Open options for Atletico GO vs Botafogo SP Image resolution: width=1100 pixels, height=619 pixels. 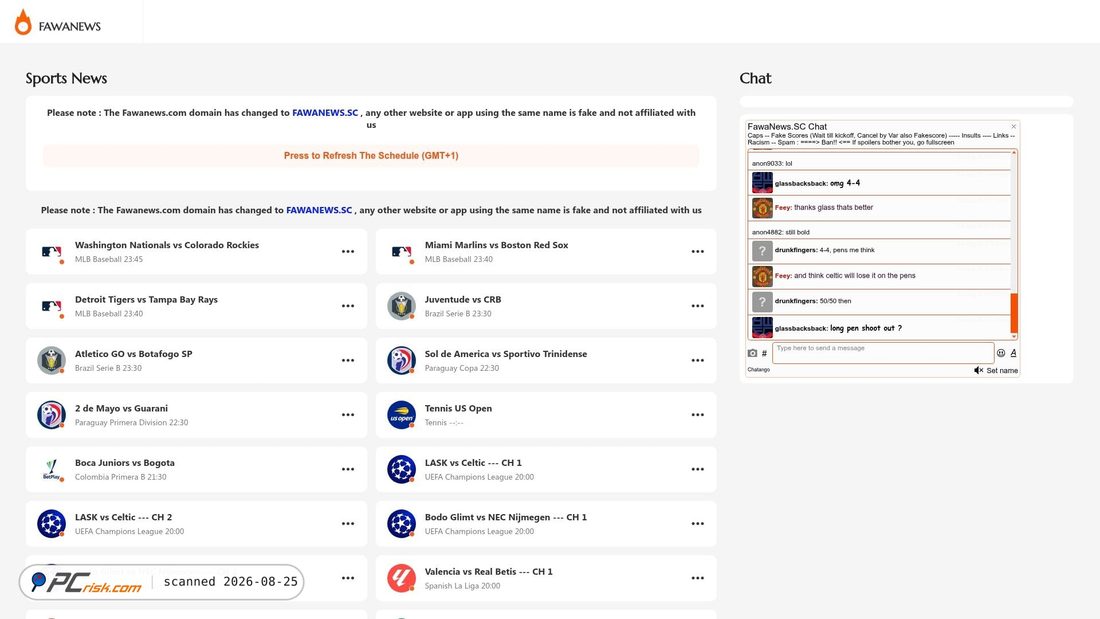[x=348, y=360]
